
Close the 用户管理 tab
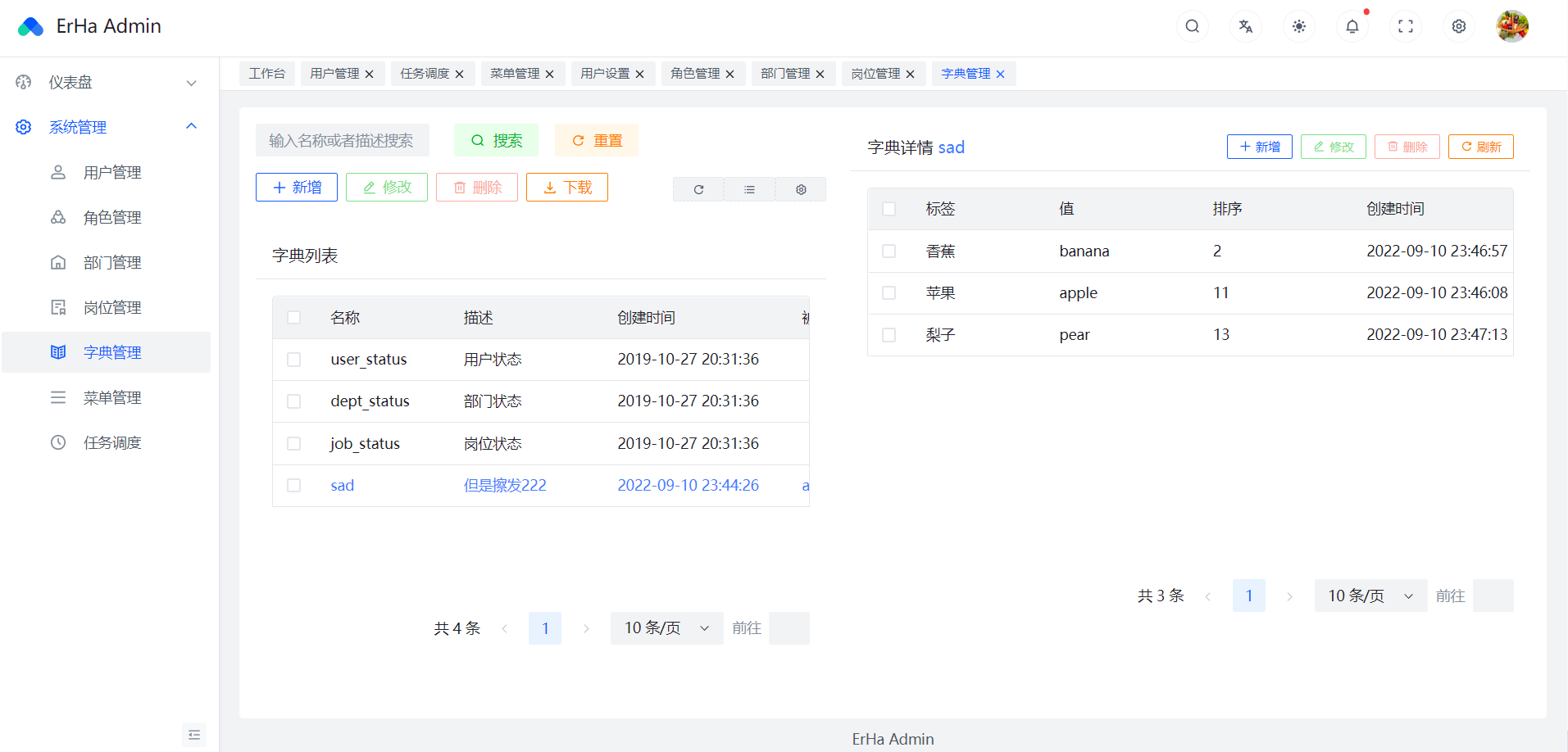(370, 74)
